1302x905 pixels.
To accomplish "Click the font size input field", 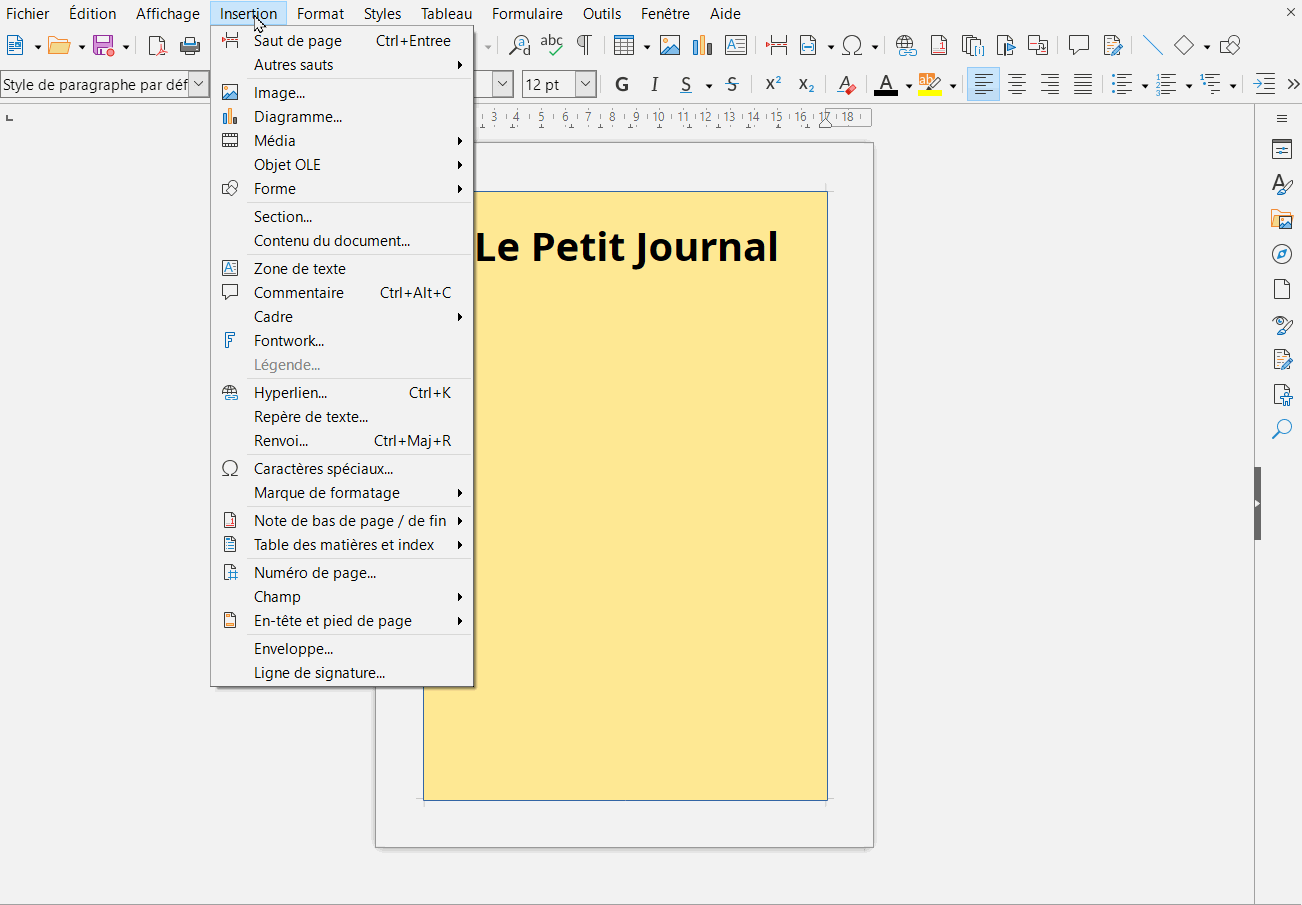I will tap(549, 85).
